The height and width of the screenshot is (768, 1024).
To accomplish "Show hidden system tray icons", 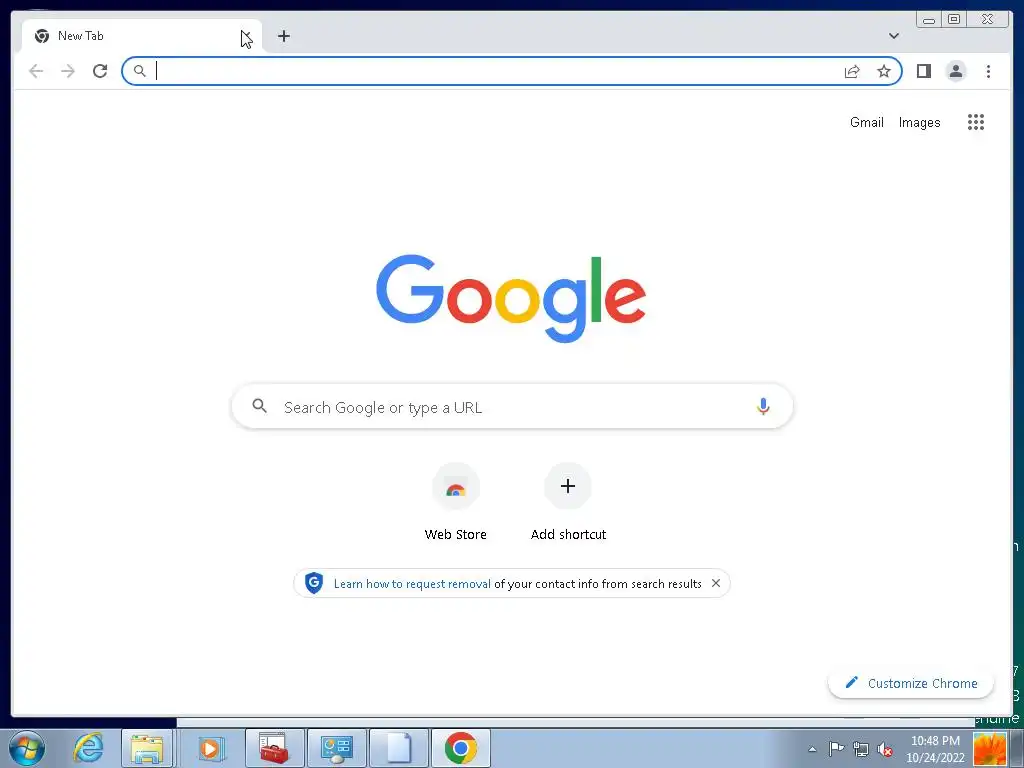I will (x=812, y=749).
